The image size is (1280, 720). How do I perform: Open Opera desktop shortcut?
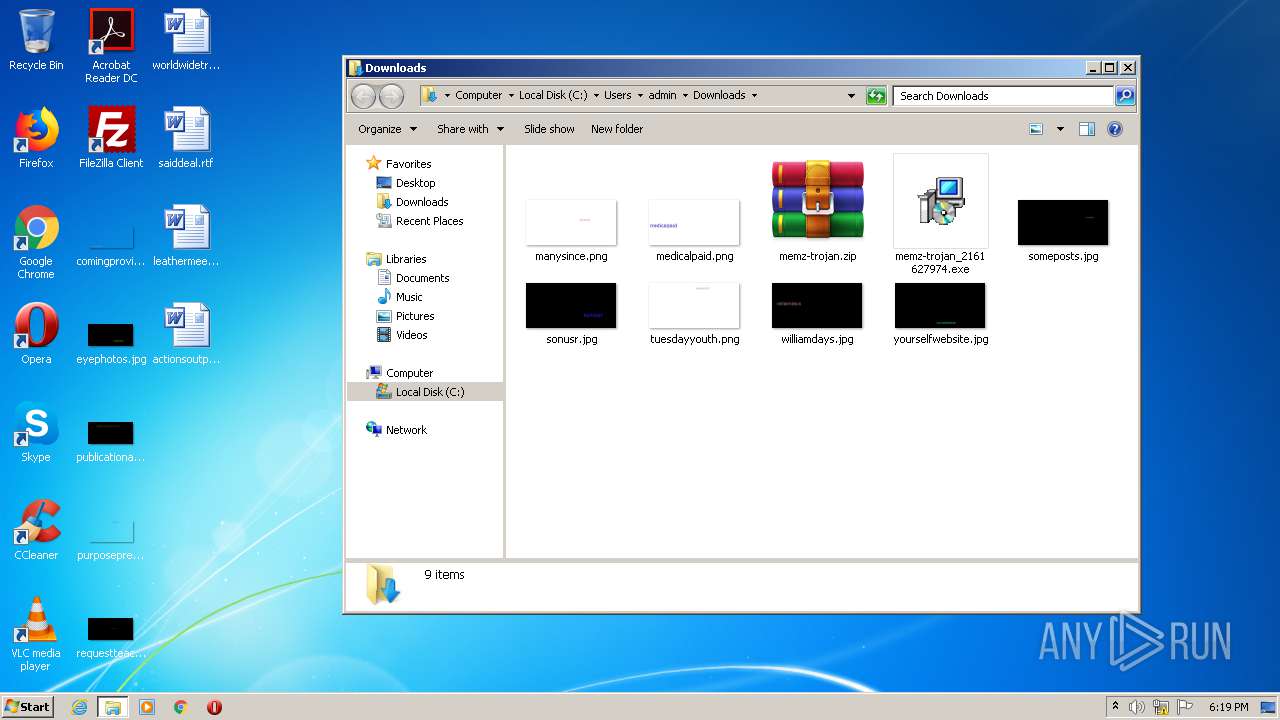coord(36,334)
